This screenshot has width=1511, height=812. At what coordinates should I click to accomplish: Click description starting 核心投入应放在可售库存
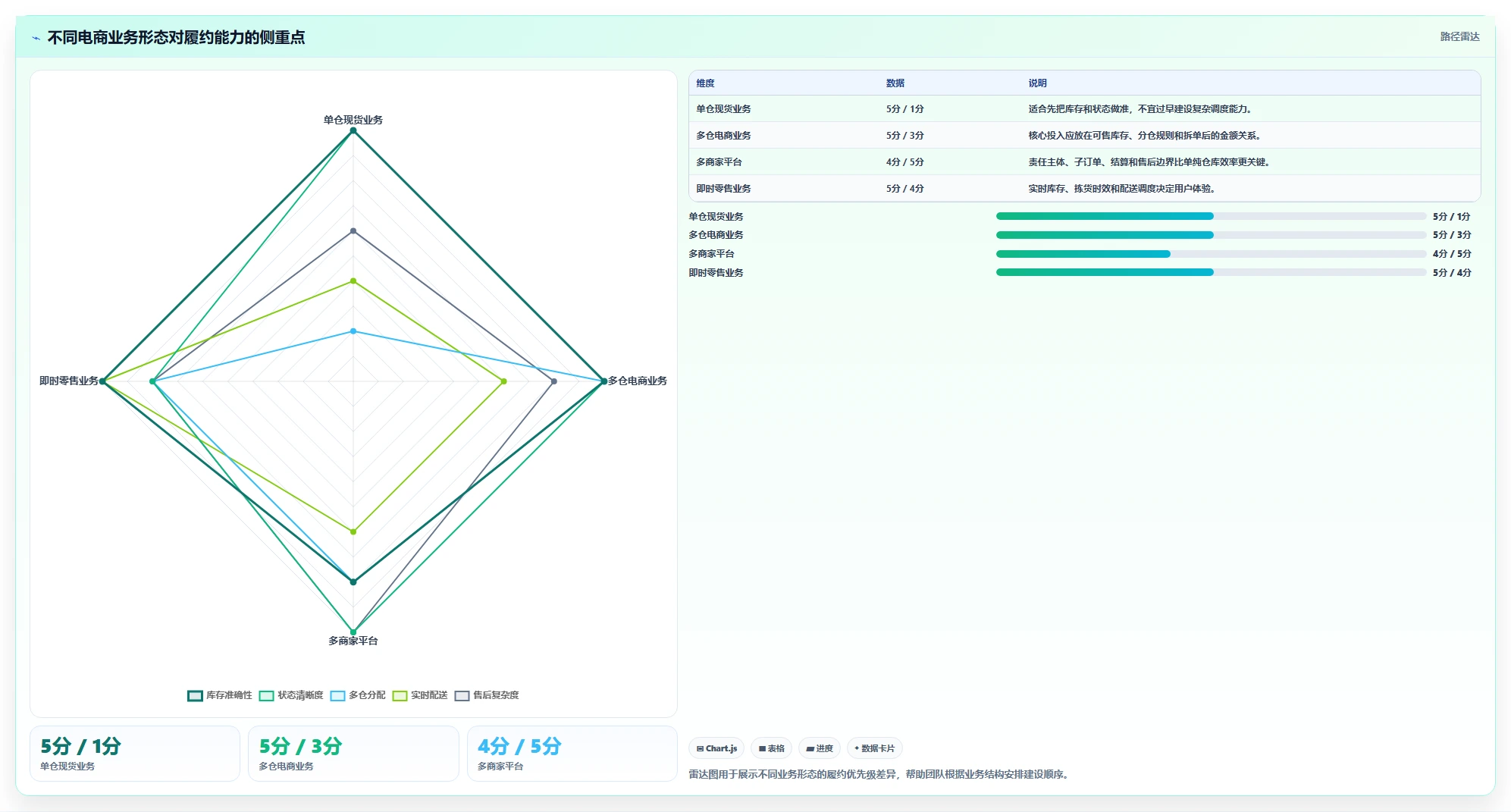[x=1146, y=136]
